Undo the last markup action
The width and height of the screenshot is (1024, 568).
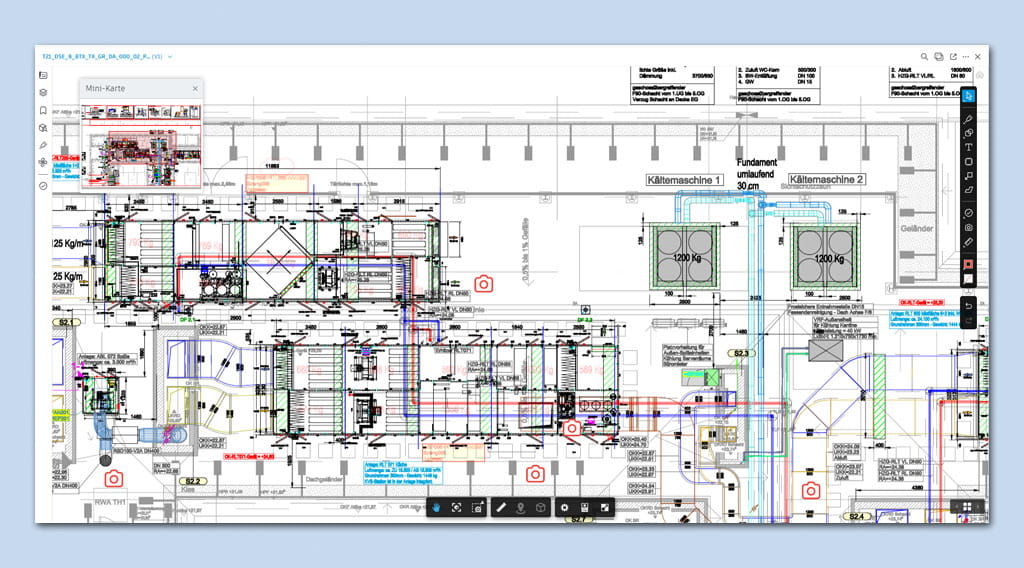coord(968,304)
